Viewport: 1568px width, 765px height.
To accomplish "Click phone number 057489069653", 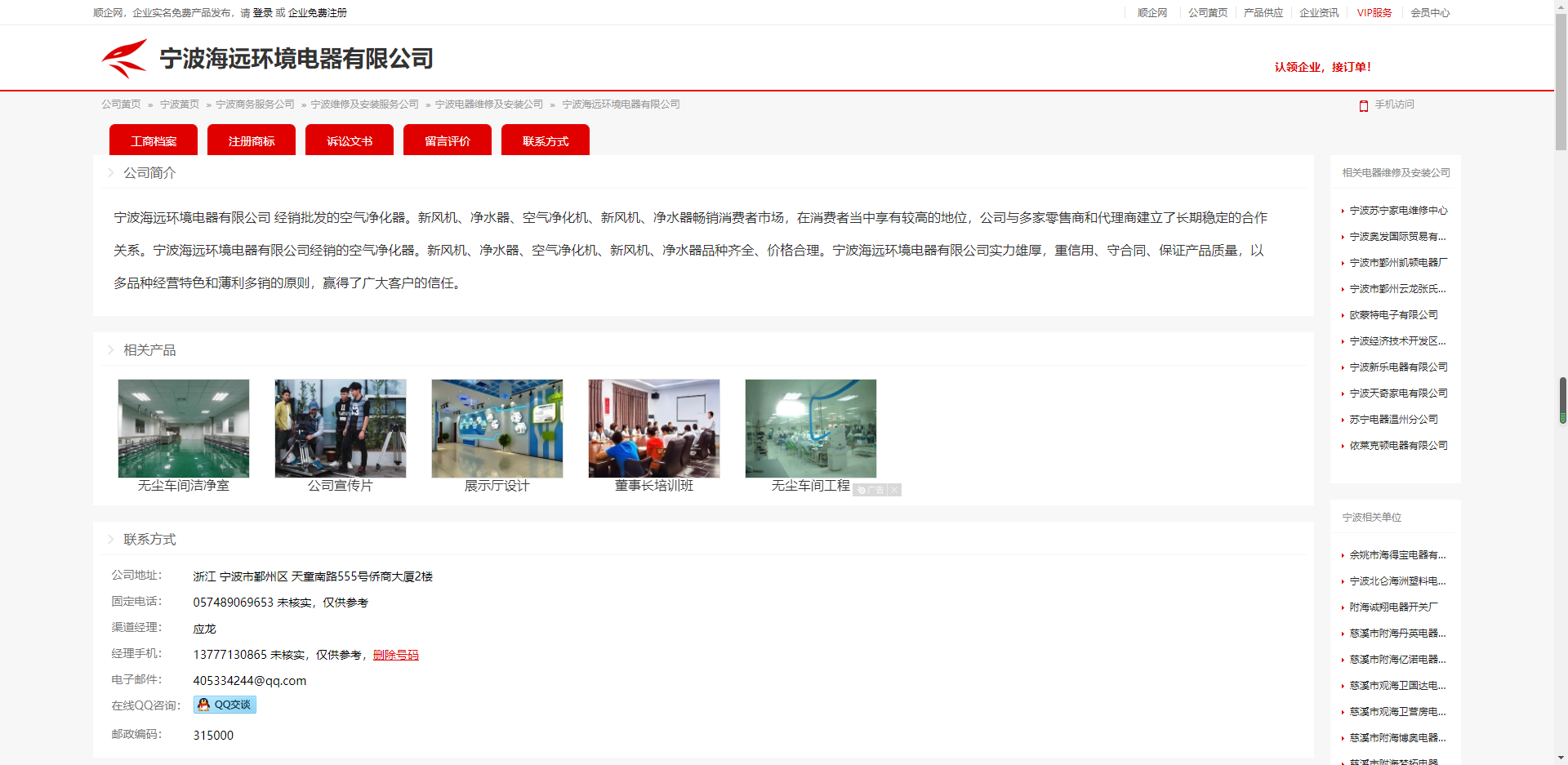I will (x=234, y=603).
